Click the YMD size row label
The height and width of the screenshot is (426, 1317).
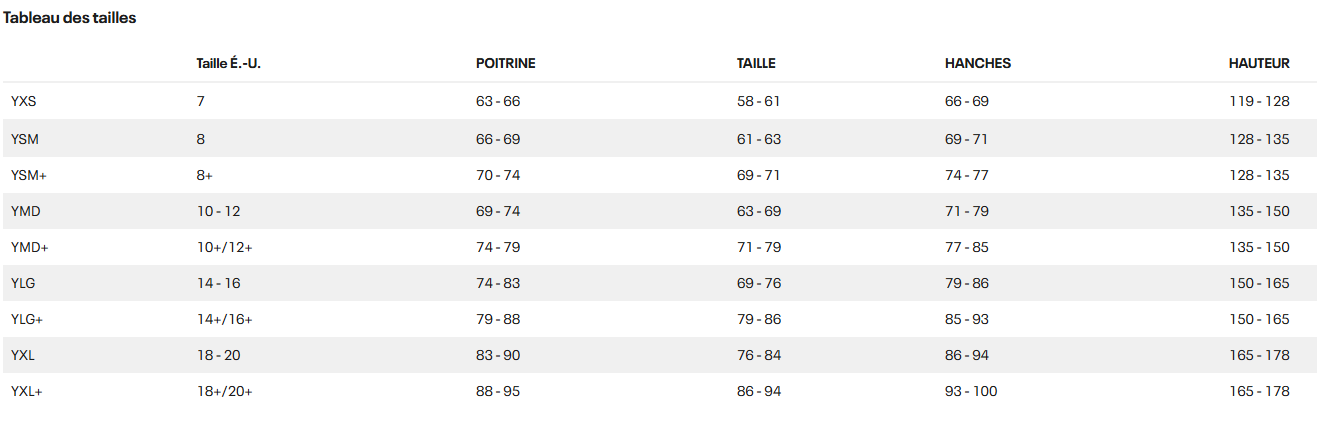click(26, 211)
